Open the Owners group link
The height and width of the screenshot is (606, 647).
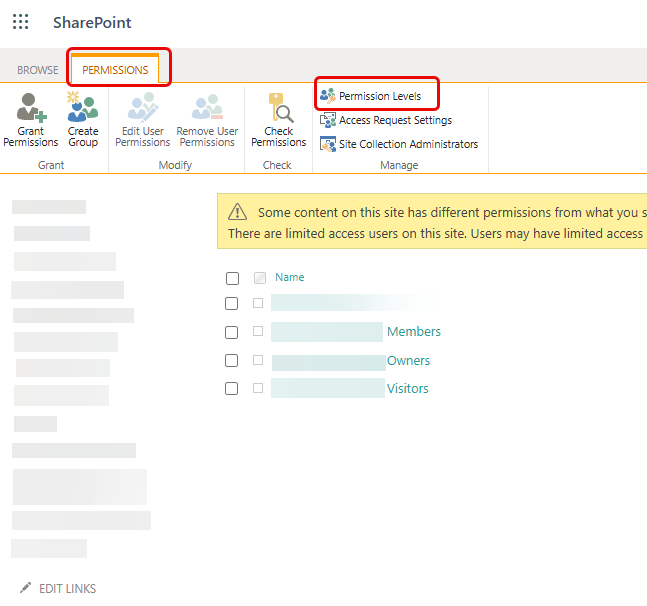pyautogui.click(x=409, y=361)
